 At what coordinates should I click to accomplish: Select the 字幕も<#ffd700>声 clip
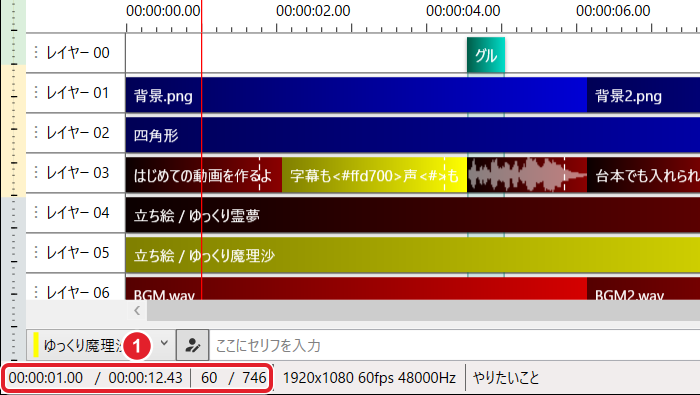tap(374, 175)
